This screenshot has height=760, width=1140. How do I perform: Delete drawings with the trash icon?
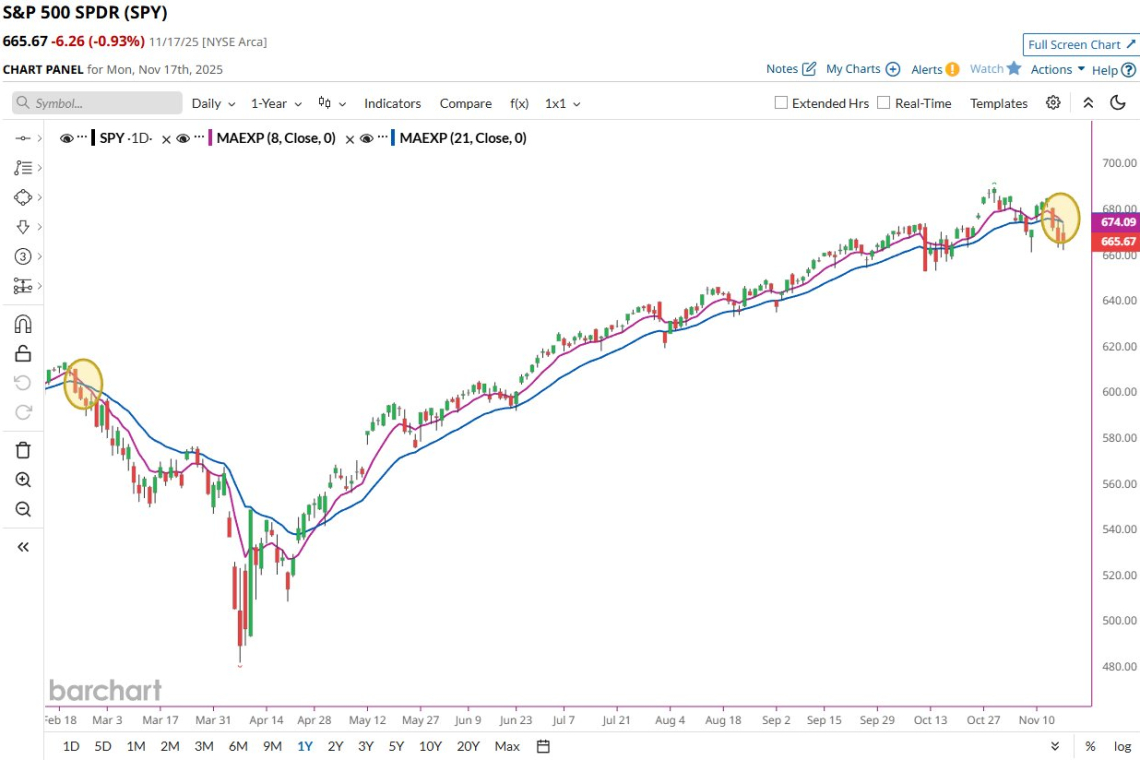click(23, 450)
